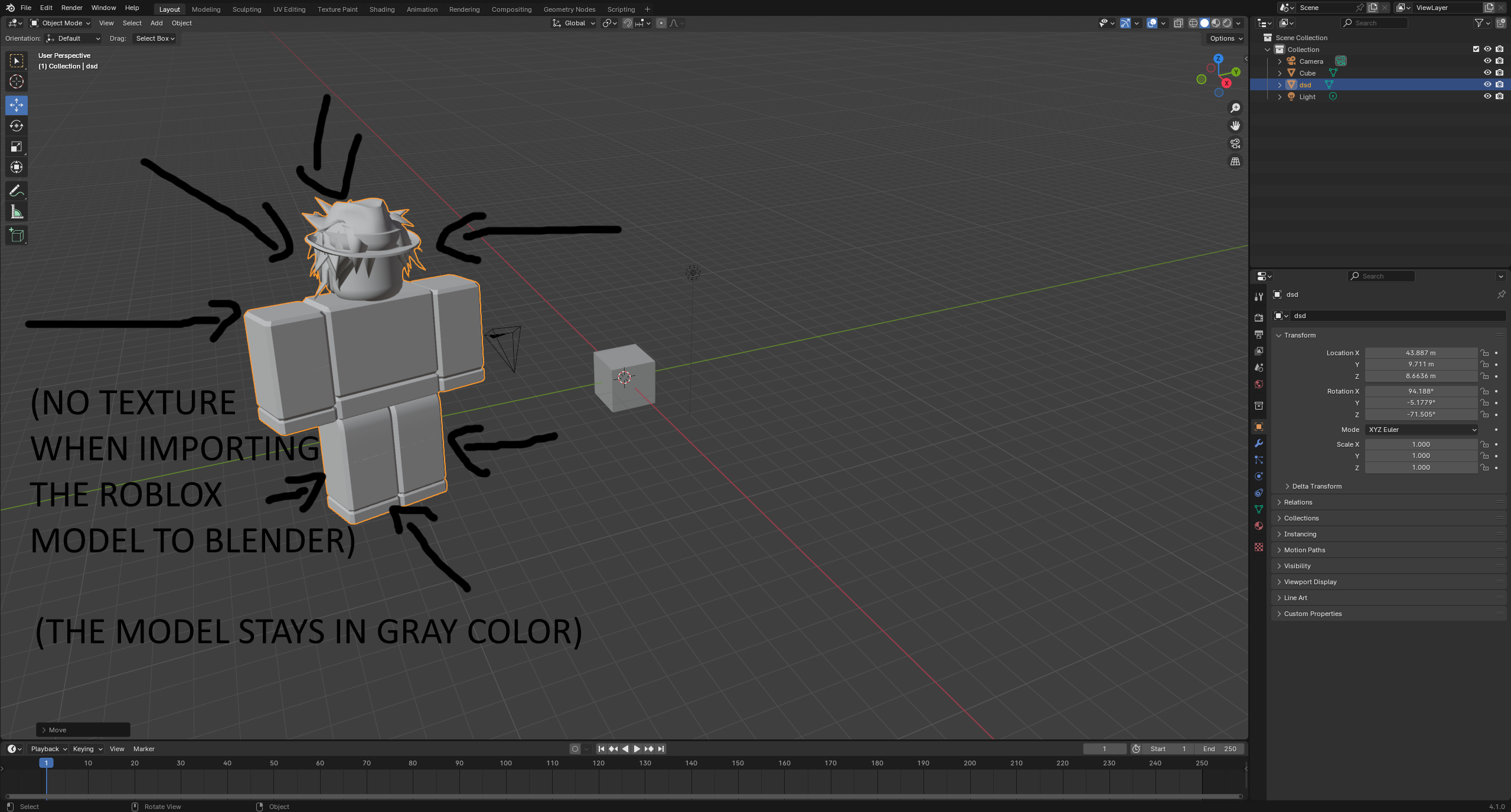Open the Orientation Default dropdown
Screen dimensions: 1511x812
[x=73, y=38]
